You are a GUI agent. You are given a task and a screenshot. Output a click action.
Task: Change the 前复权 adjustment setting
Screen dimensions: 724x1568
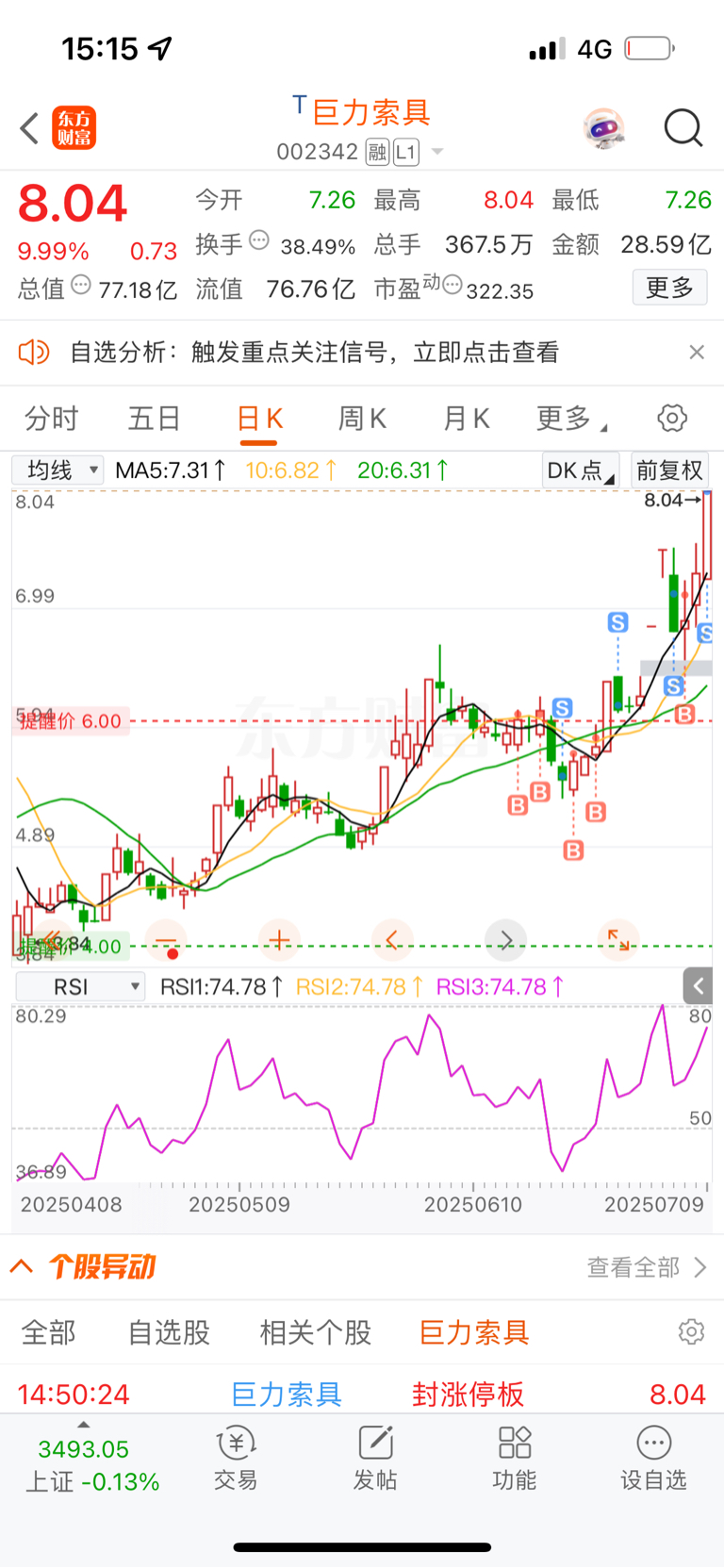[669, 470]
